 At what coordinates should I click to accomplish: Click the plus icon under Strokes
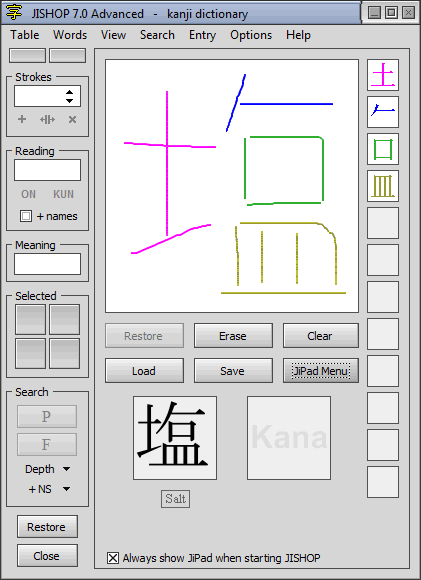click(22, 119)
